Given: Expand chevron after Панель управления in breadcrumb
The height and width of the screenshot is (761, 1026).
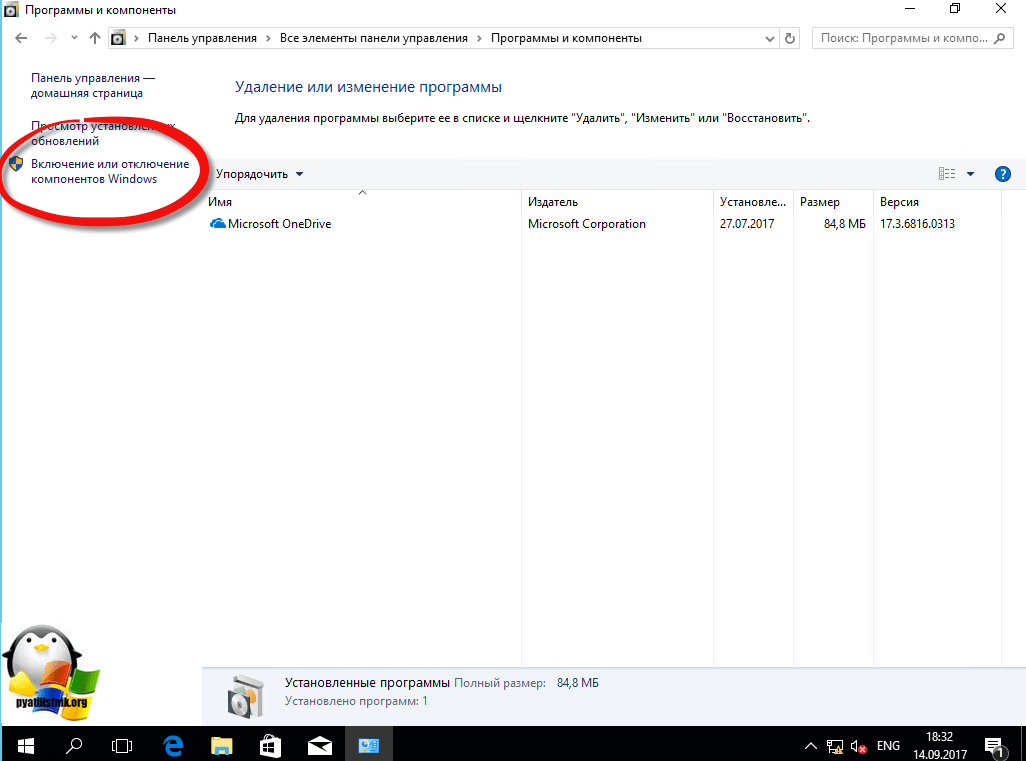Looking at the screenshot, I should tap(268, 38).
